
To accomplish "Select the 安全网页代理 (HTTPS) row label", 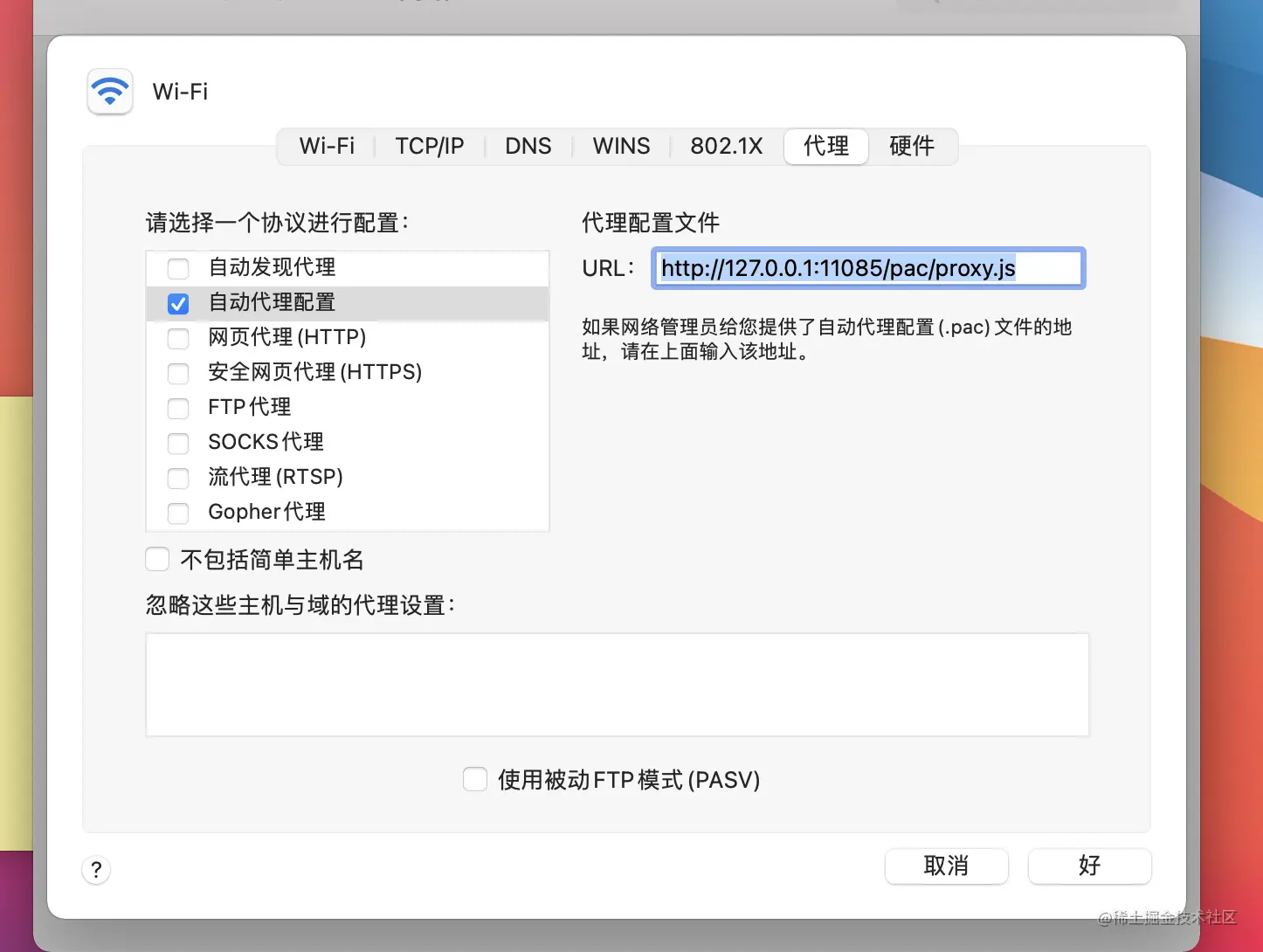I will click(314, 372).
